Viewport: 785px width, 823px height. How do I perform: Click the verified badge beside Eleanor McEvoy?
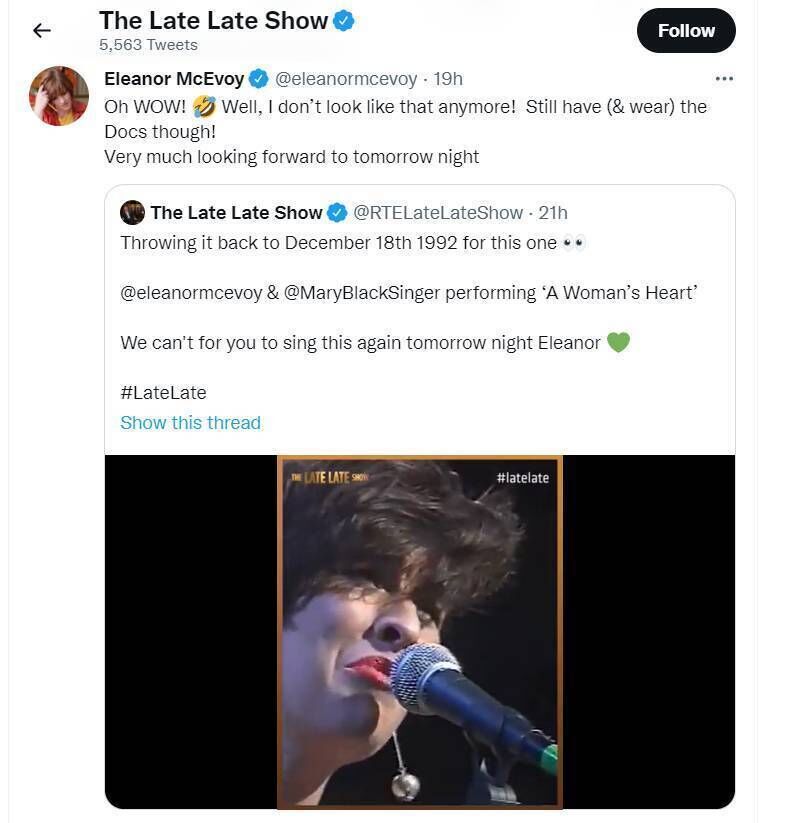point(258,79)
